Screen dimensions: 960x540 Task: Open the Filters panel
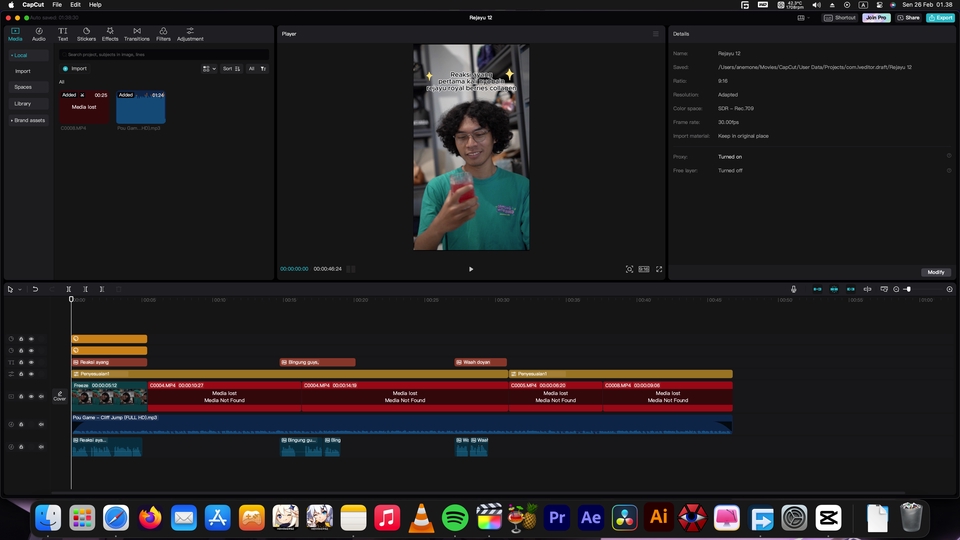[x=163, y=34]
